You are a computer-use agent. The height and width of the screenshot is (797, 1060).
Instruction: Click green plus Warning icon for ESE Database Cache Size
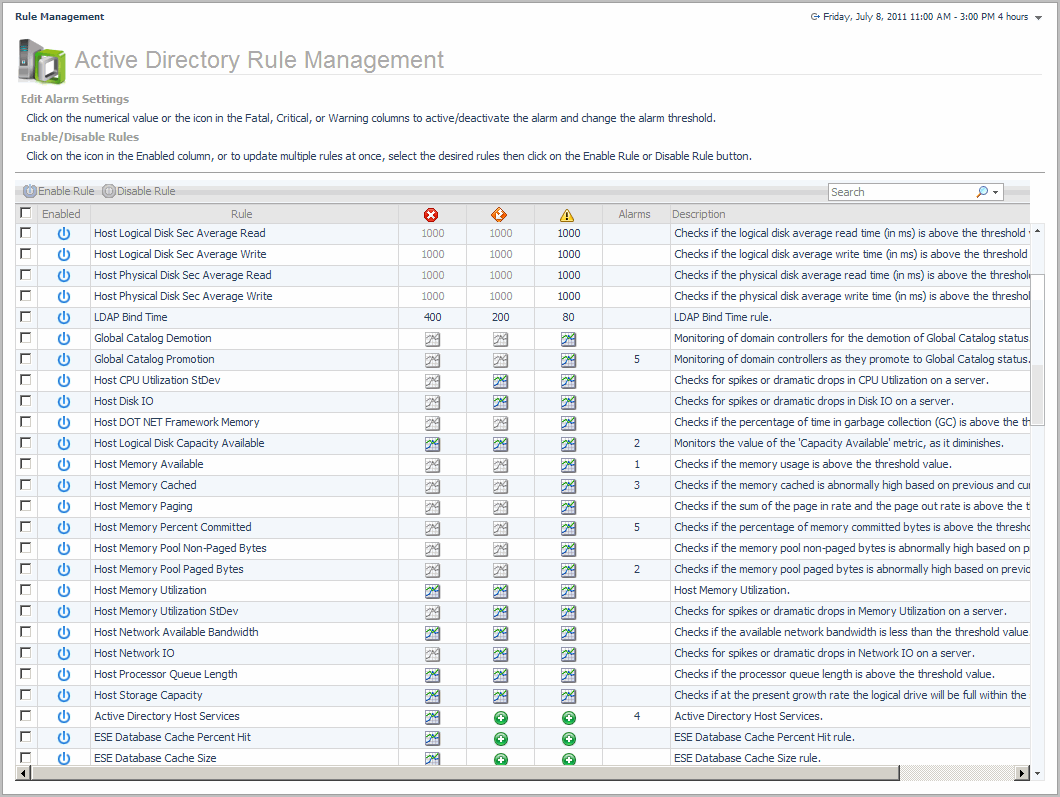tap(568, 759)
